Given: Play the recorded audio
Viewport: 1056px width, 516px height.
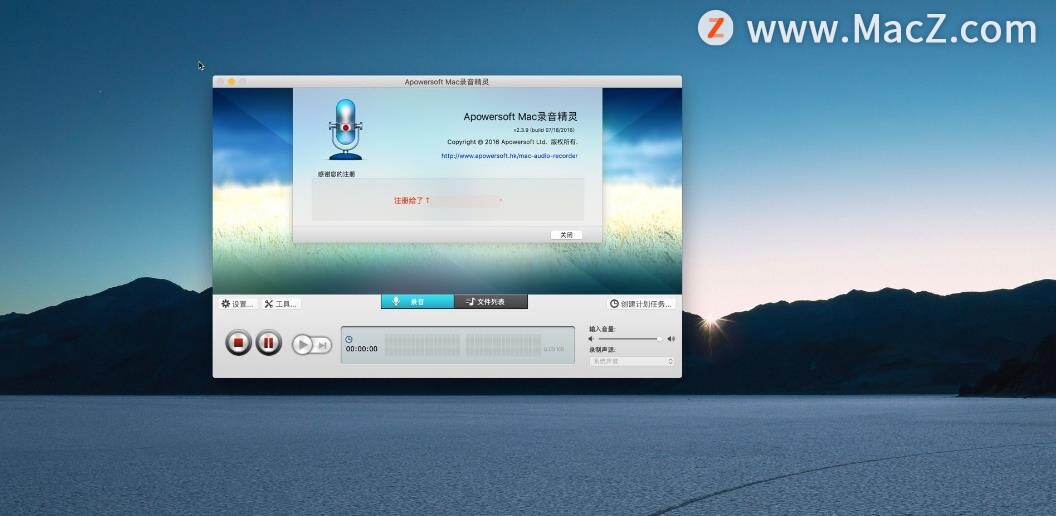Looking at the screenshot, I should coord(303,345).
